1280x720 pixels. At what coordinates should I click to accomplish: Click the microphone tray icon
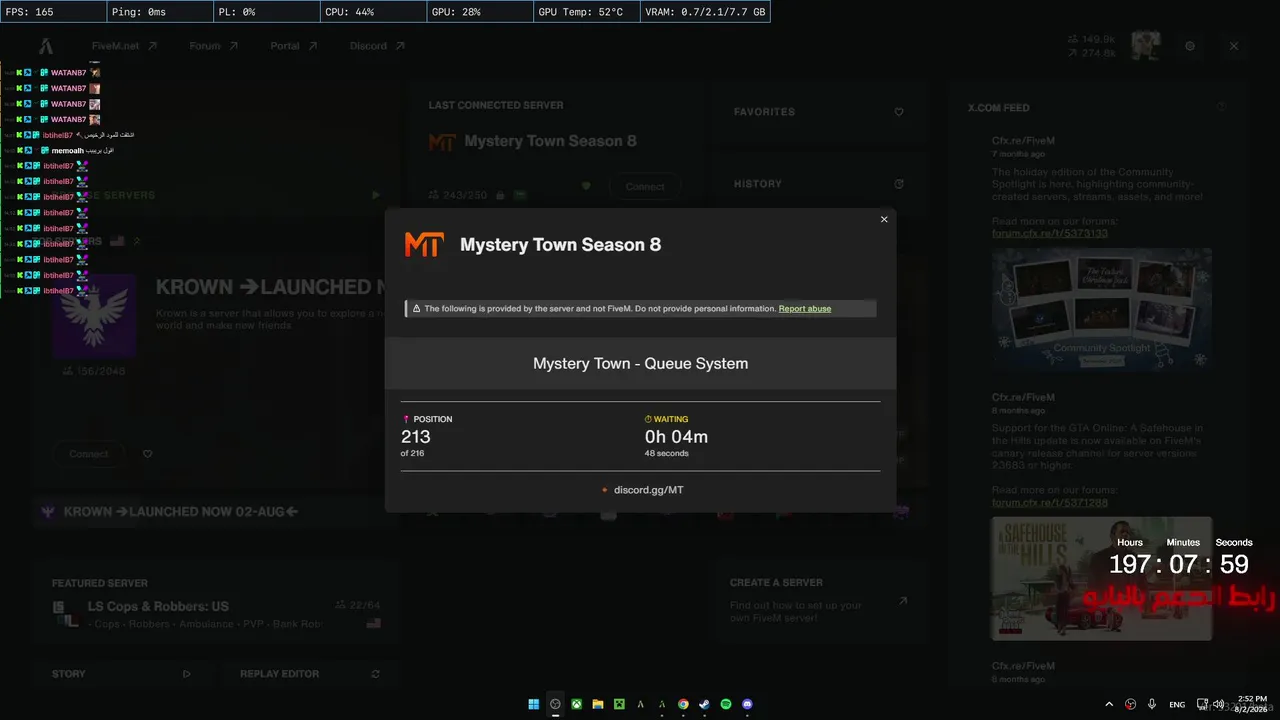coord(1152,704)
